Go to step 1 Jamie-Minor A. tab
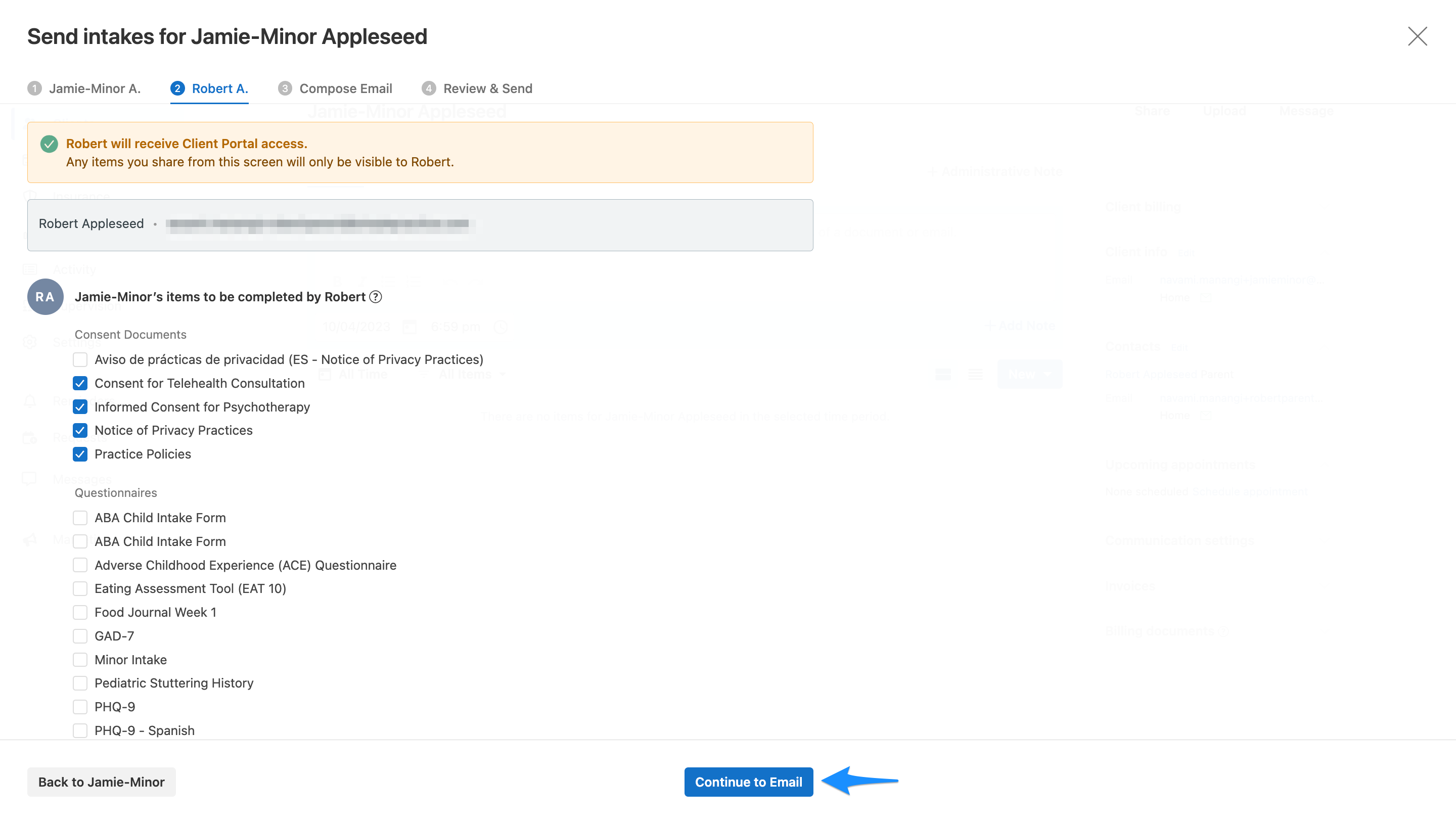The image size is (1456, 824). tap(84, 88)
